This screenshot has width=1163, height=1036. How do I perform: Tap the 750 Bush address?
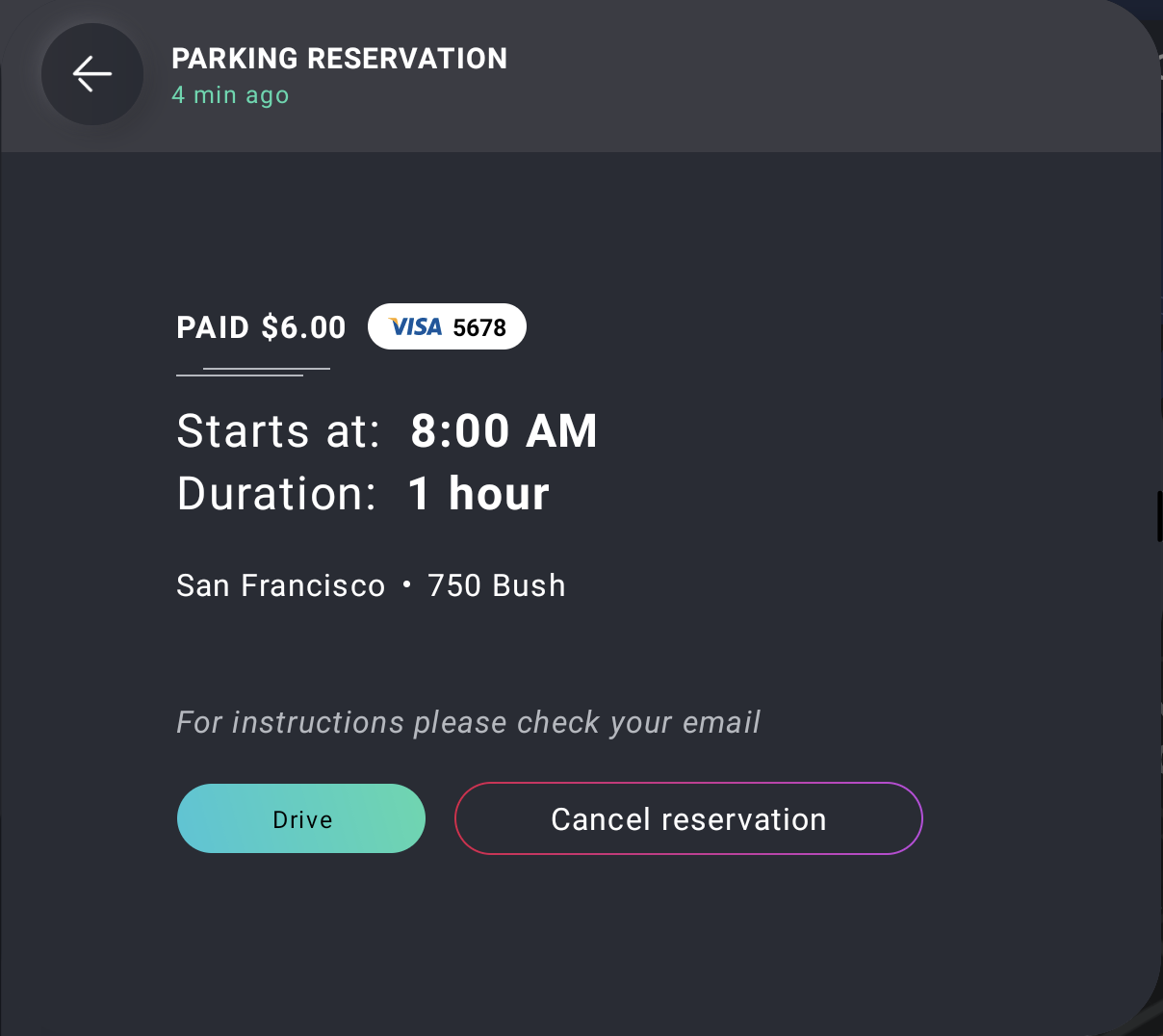point(497,585)
